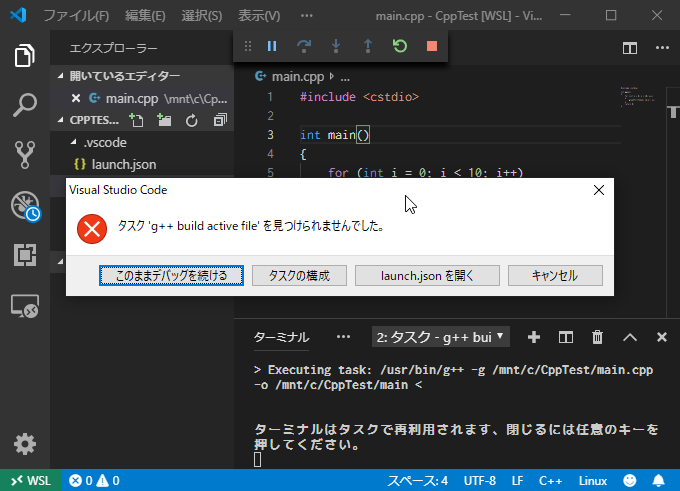This screenshot has height=491, width=680.
Task: Click the WSL remote indicator
Action: [30, 480]
